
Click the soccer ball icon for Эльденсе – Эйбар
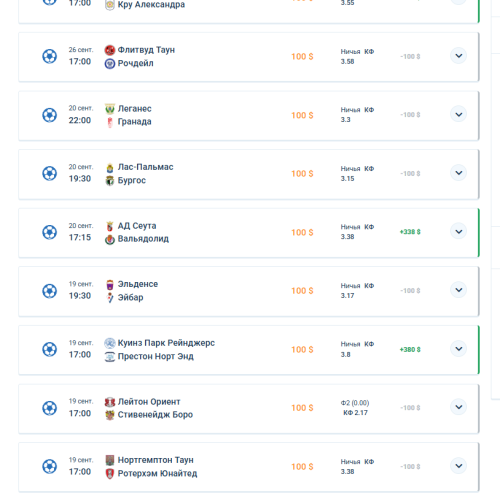(x=49, y=291)
